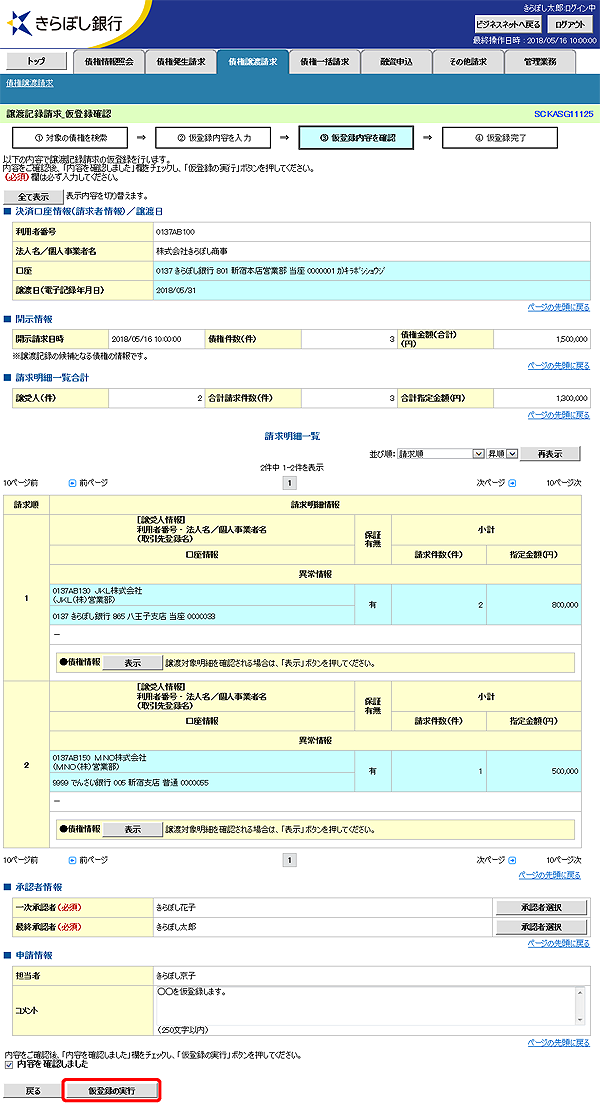This screenshot has height=1106, width=600.
Task: Click the 債権金額 total 1,500,000
Action: click(571, 339)
